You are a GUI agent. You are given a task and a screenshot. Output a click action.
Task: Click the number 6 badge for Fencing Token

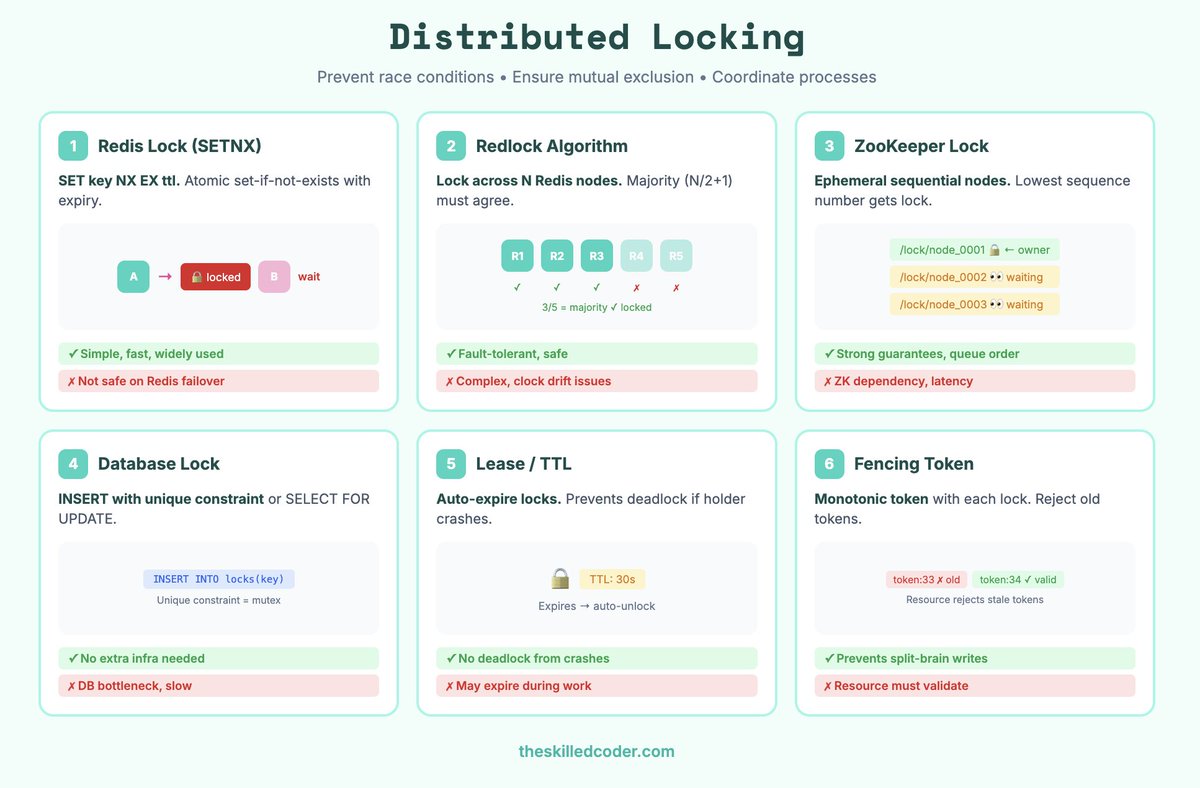click(829, 464)
